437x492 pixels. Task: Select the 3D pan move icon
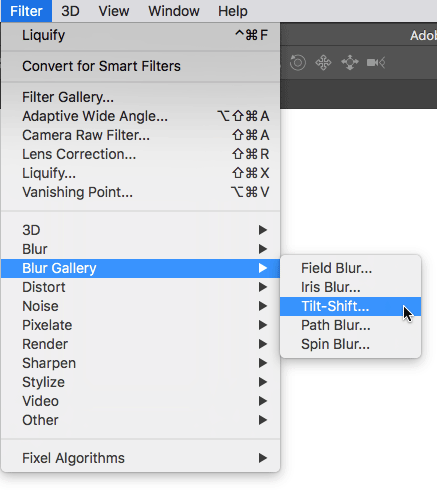[323, 62]
